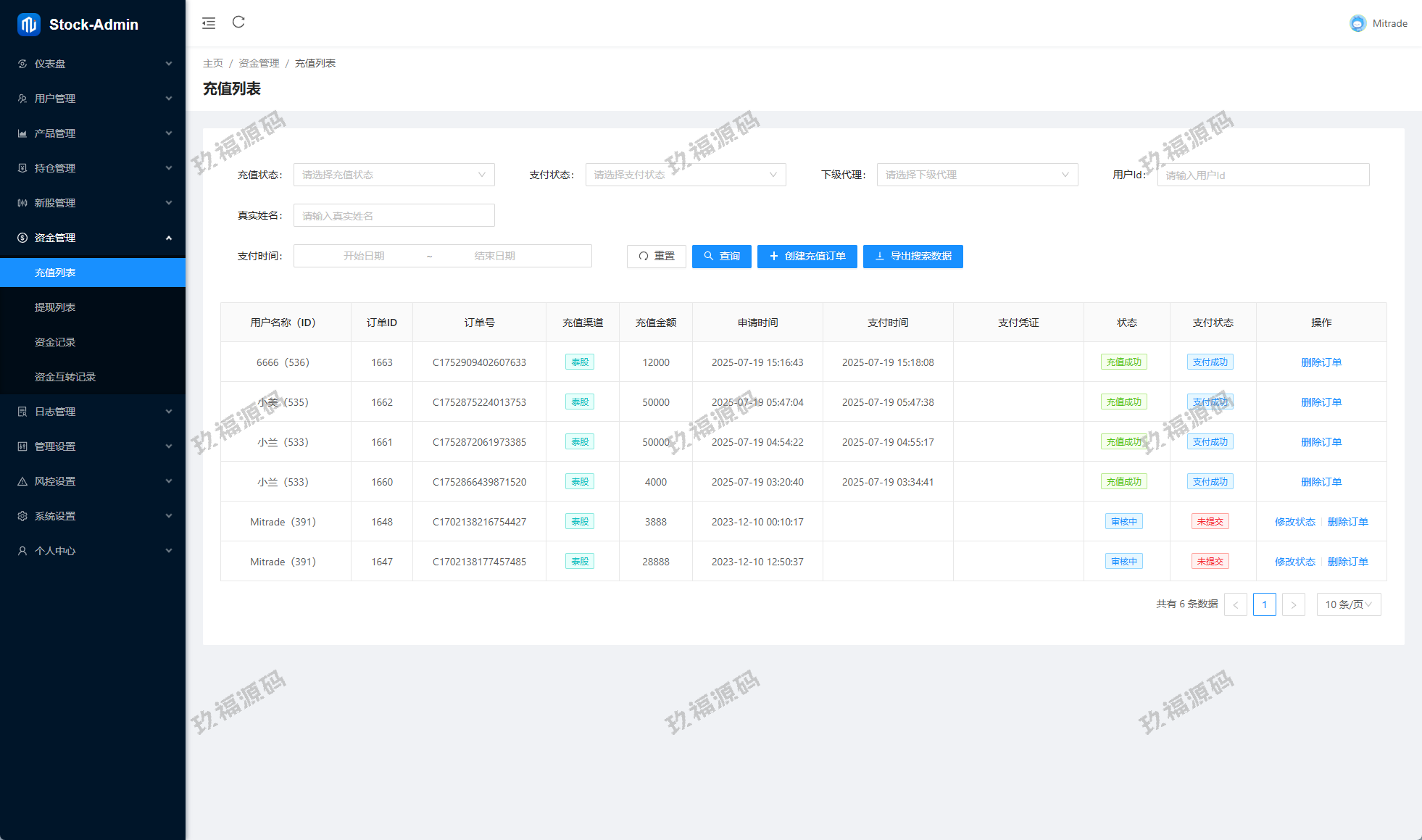This screenshot has height=840, width=1422.
Task: Click the 风控设置 warning triangle icon
Action: 22,481
